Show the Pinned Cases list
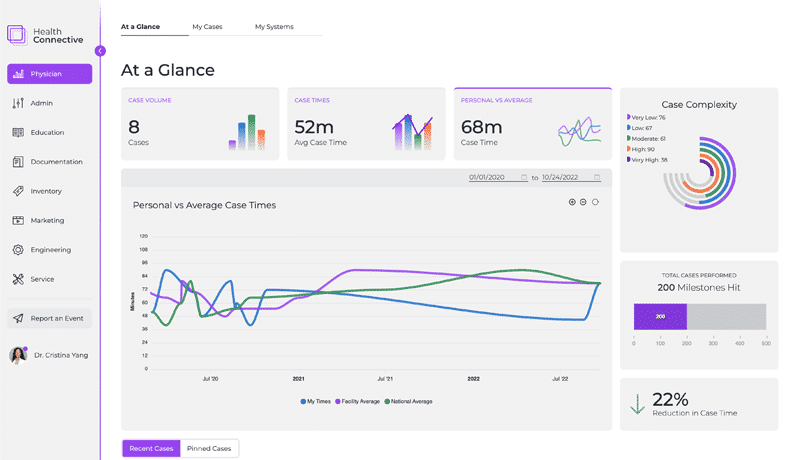This screenshot has width=800, height=460. point(209,448)
